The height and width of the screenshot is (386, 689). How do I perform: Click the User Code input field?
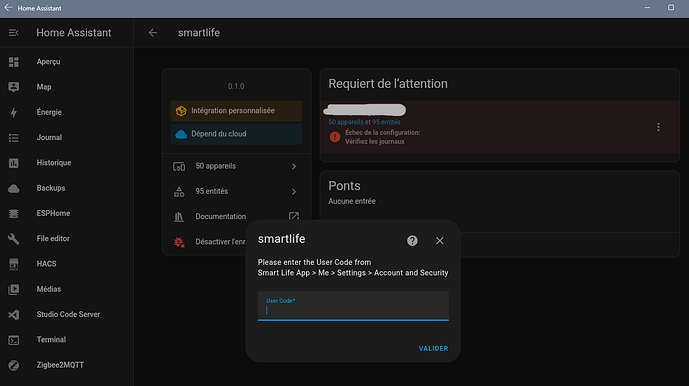point(353,306)
